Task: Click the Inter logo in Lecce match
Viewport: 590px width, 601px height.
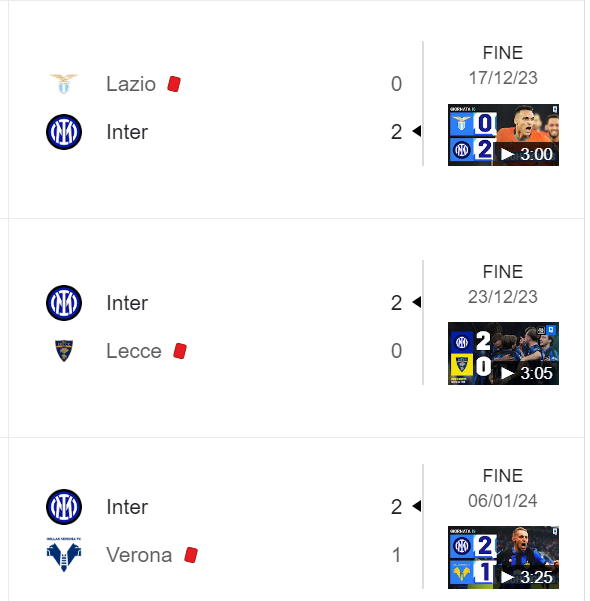Action: tap(64, 303)
